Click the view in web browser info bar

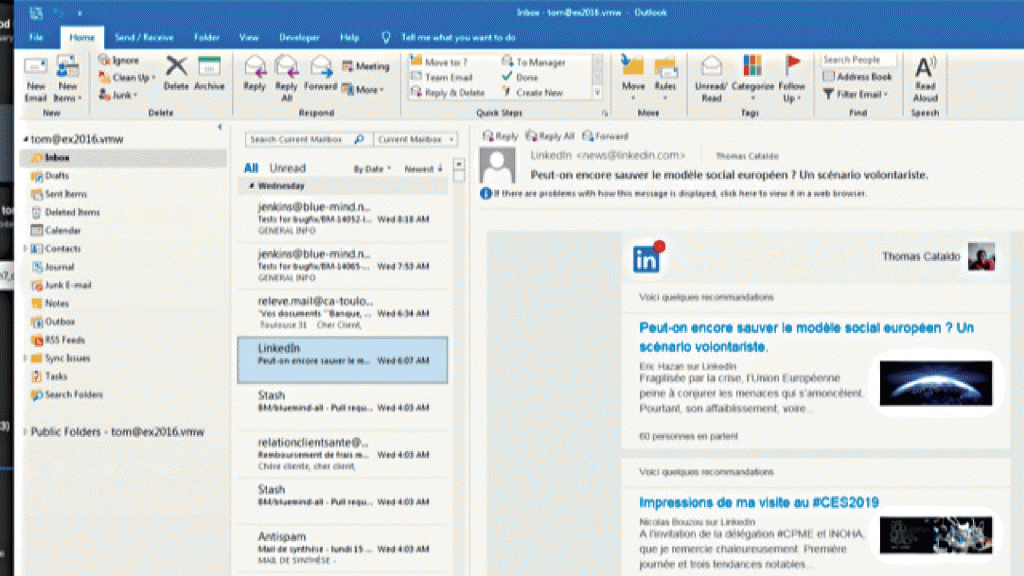[x=674, y=193]
